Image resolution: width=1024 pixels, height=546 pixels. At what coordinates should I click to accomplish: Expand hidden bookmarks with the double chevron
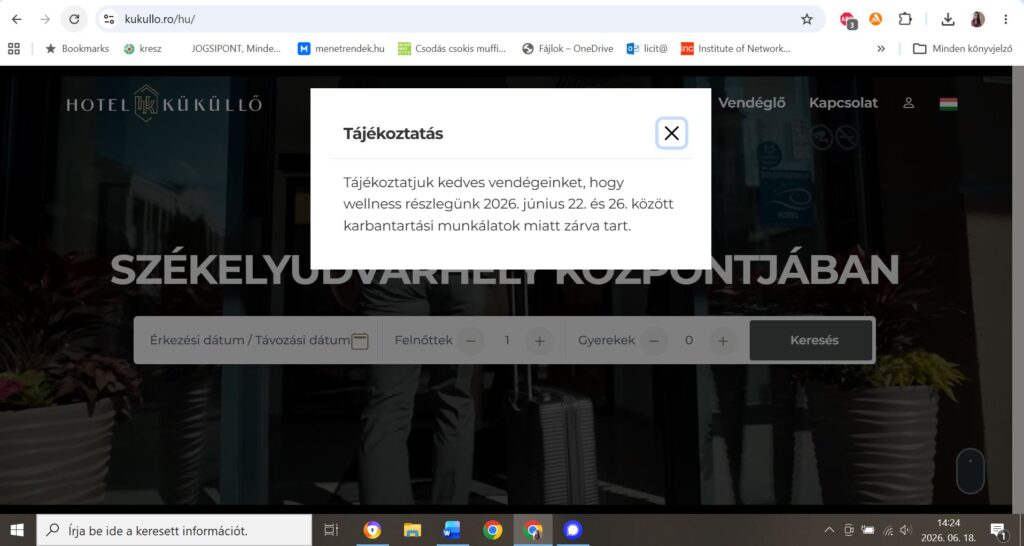(881, 48)
